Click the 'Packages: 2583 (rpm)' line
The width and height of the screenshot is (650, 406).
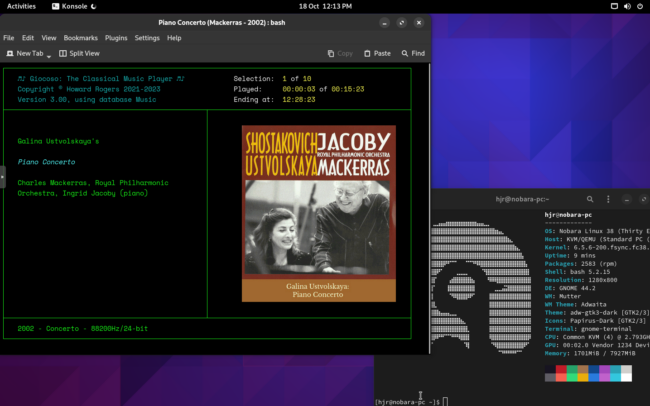581,264
